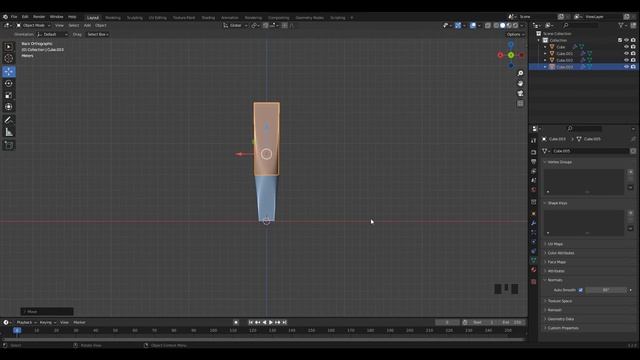Viewport: 640px width, 360px height.
Task: Click the green Y axis gizmo
Action: pos(511,55)
